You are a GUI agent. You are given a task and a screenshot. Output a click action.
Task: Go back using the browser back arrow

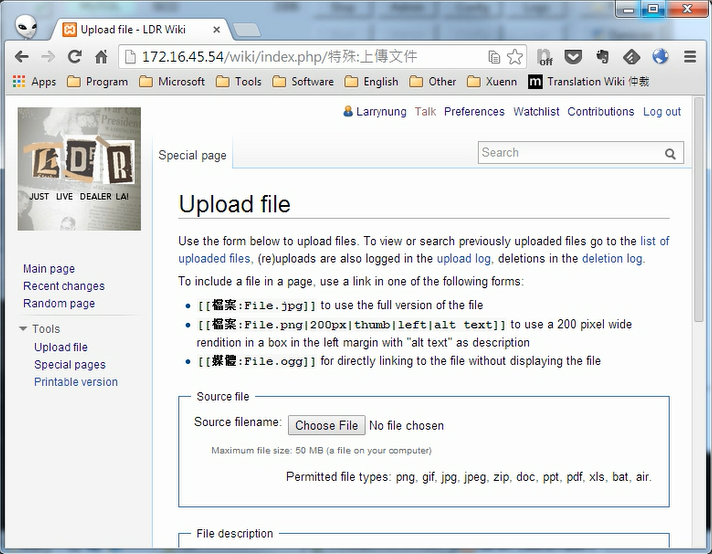[x=21, y=57]
